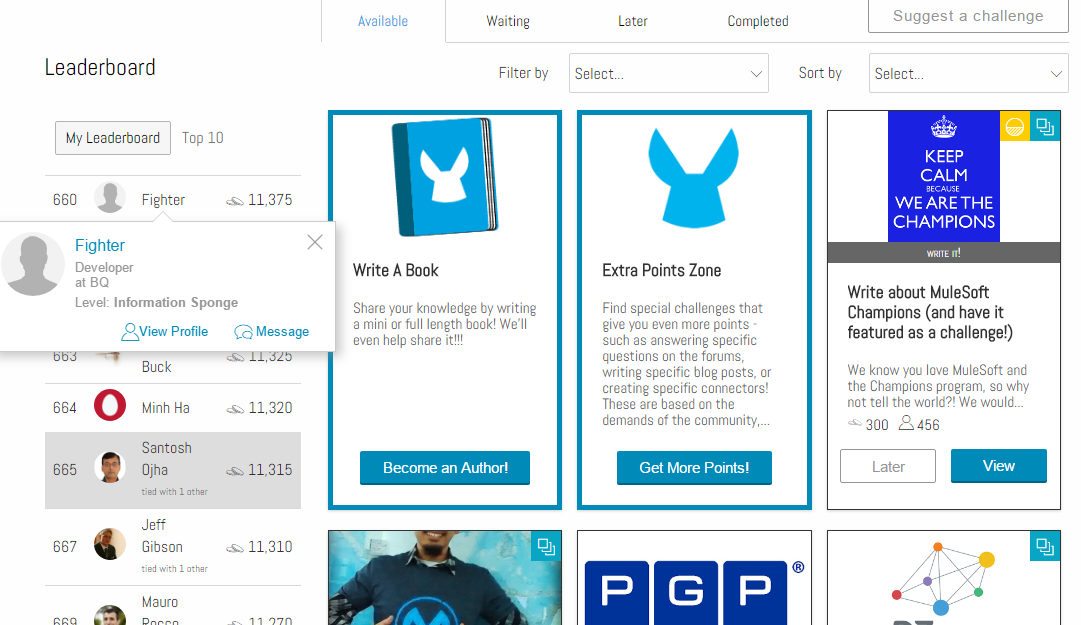1081x625 pixels.
Task: Click Minh Ha's red circle avatar
Action: point(110,405)
